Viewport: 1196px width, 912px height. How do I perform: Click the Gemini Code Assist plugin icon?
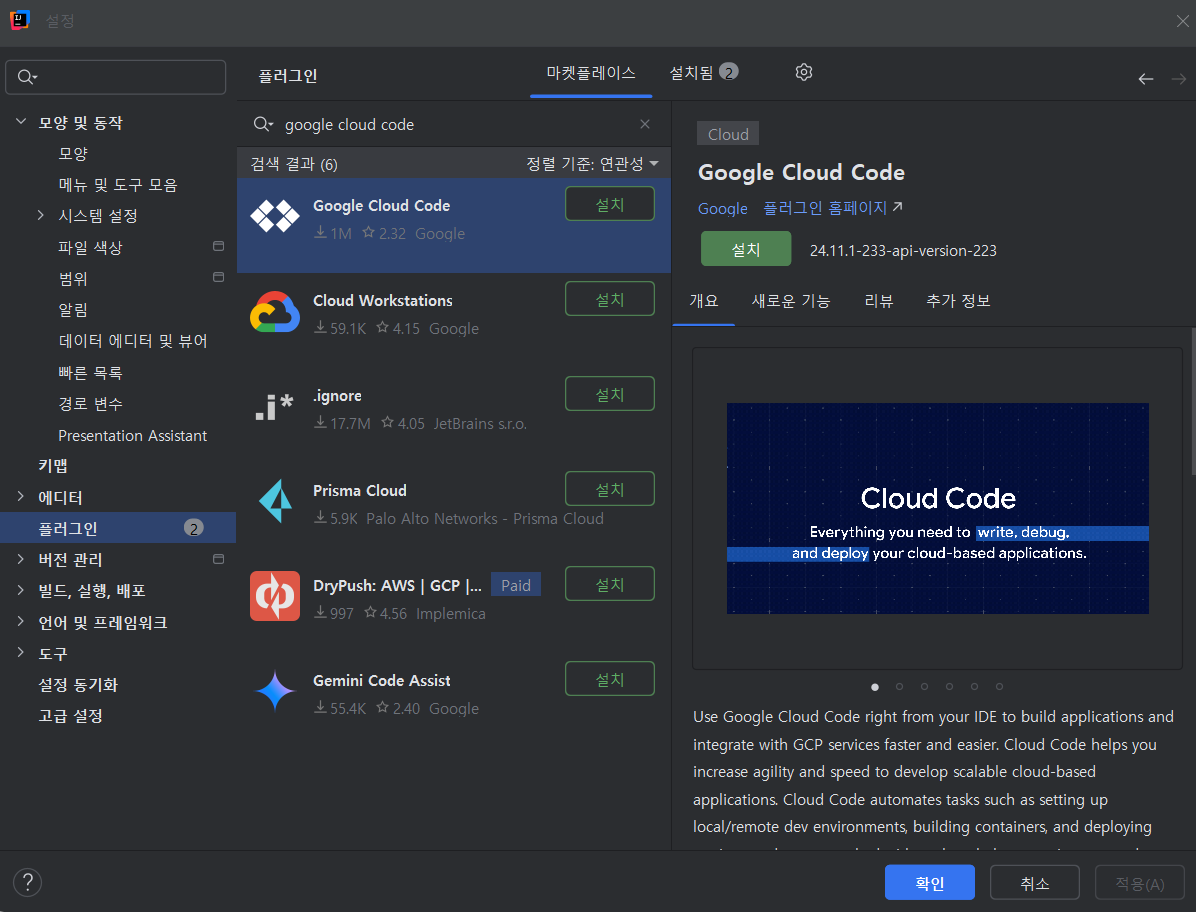pos(275,691)
